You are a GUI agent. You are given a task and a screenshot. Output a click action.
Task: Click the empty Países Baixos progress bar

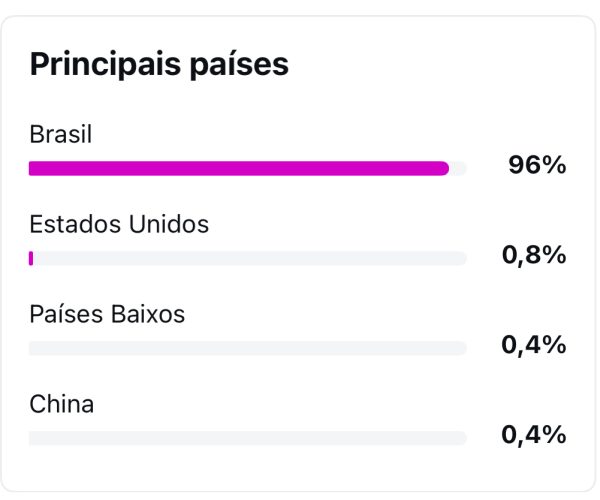(248, 349)
